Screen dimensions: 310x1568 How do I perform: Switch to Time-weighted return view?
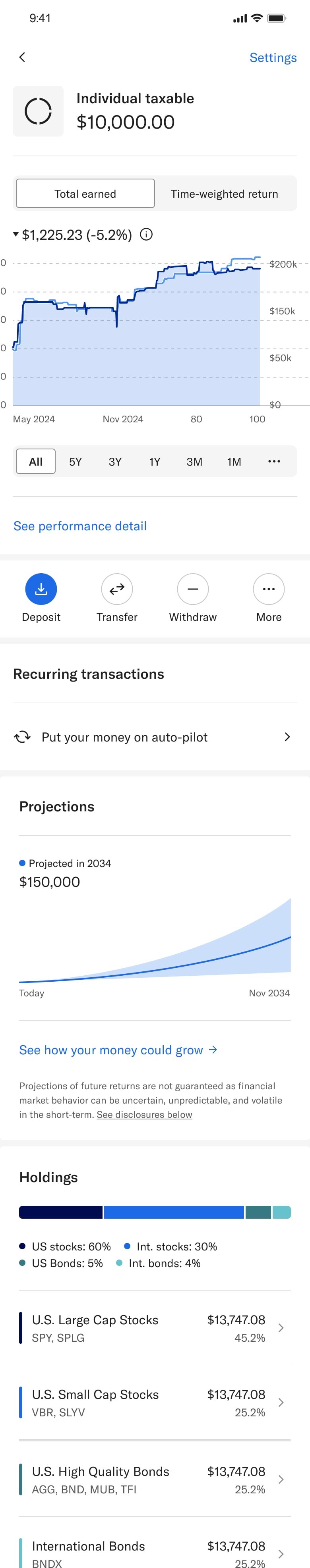(x=224, y=194)
